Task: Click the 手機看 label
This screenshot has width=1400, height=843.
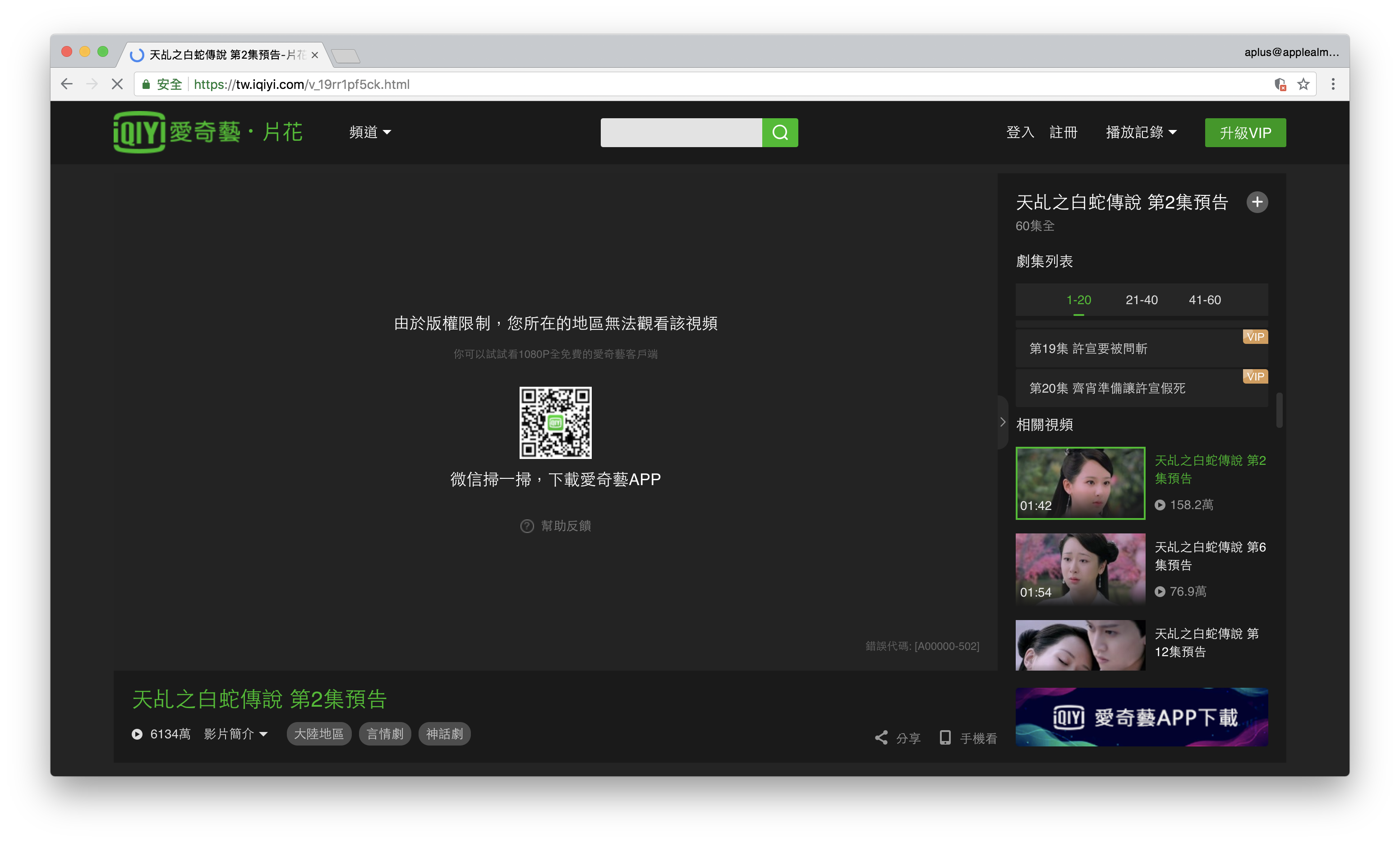Action: coord(978,738)
